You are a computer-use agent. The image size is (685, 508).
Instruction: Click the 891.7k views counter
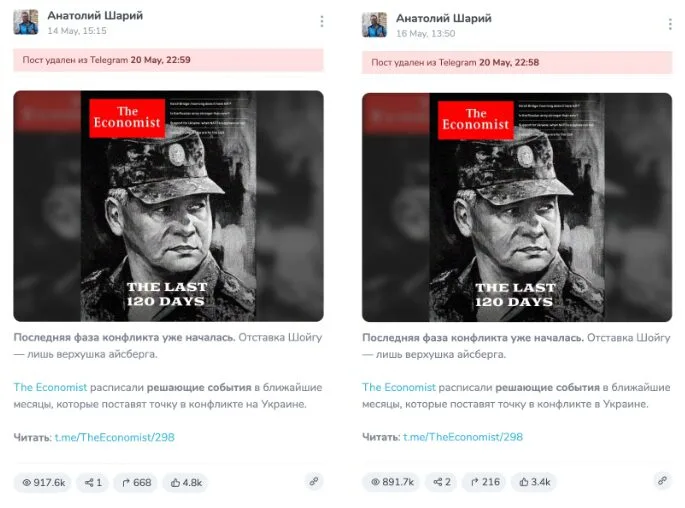(391, 482)
